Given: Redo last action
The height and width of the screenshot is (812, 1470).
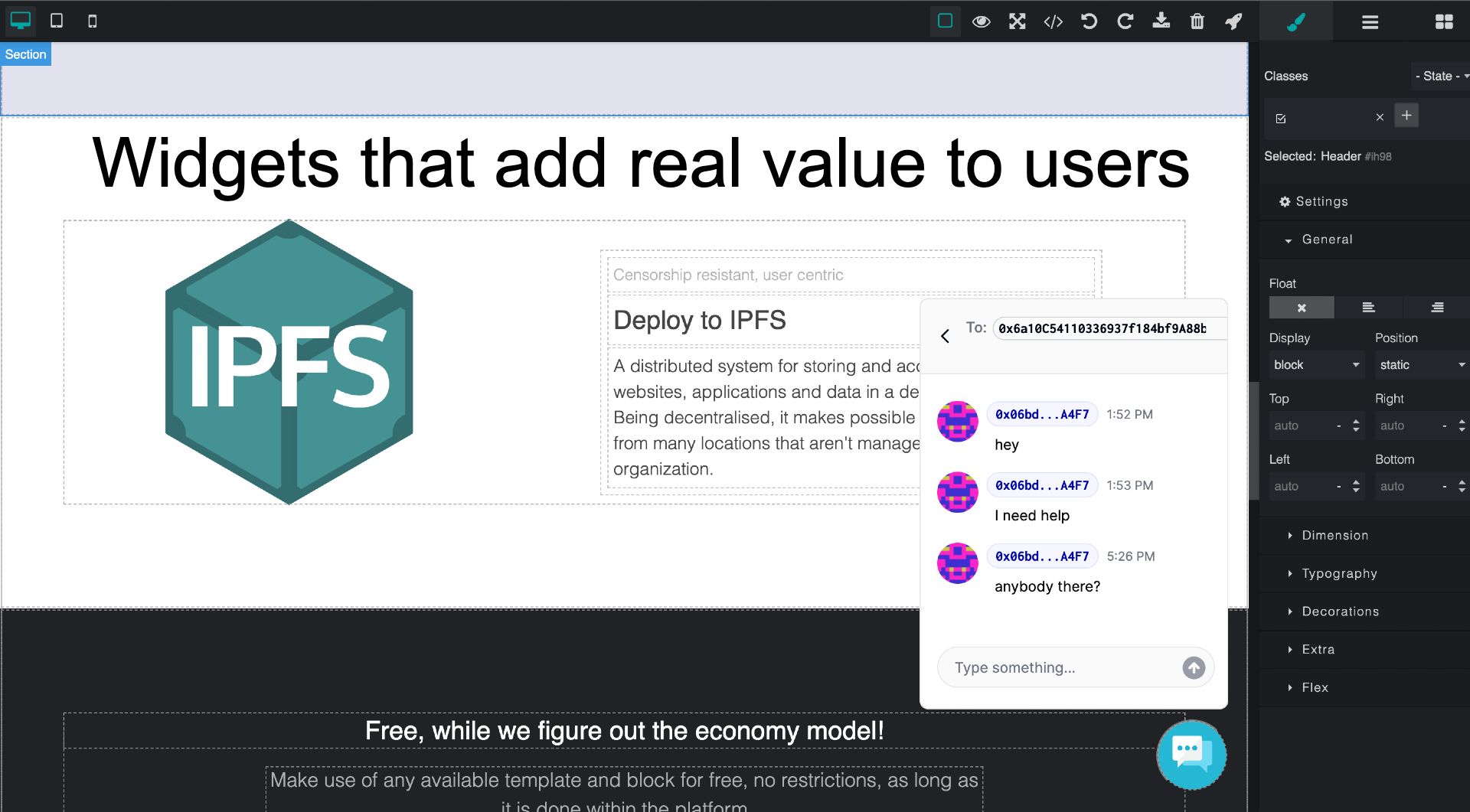Looking at the screenshot, I should 1125,21.
